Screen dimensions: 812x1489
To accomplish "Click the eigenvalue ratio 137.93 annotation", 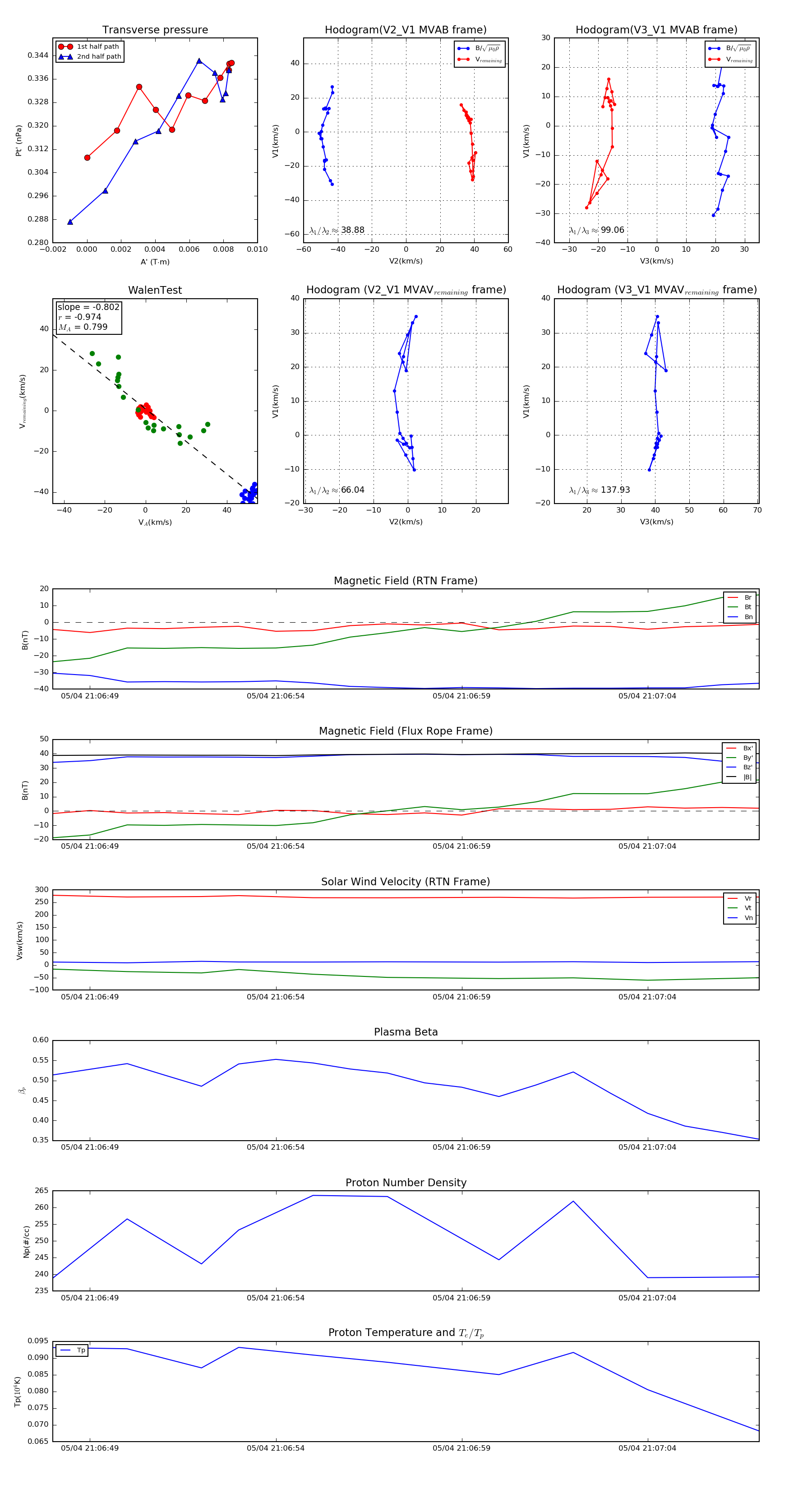I will coord(600,490).
